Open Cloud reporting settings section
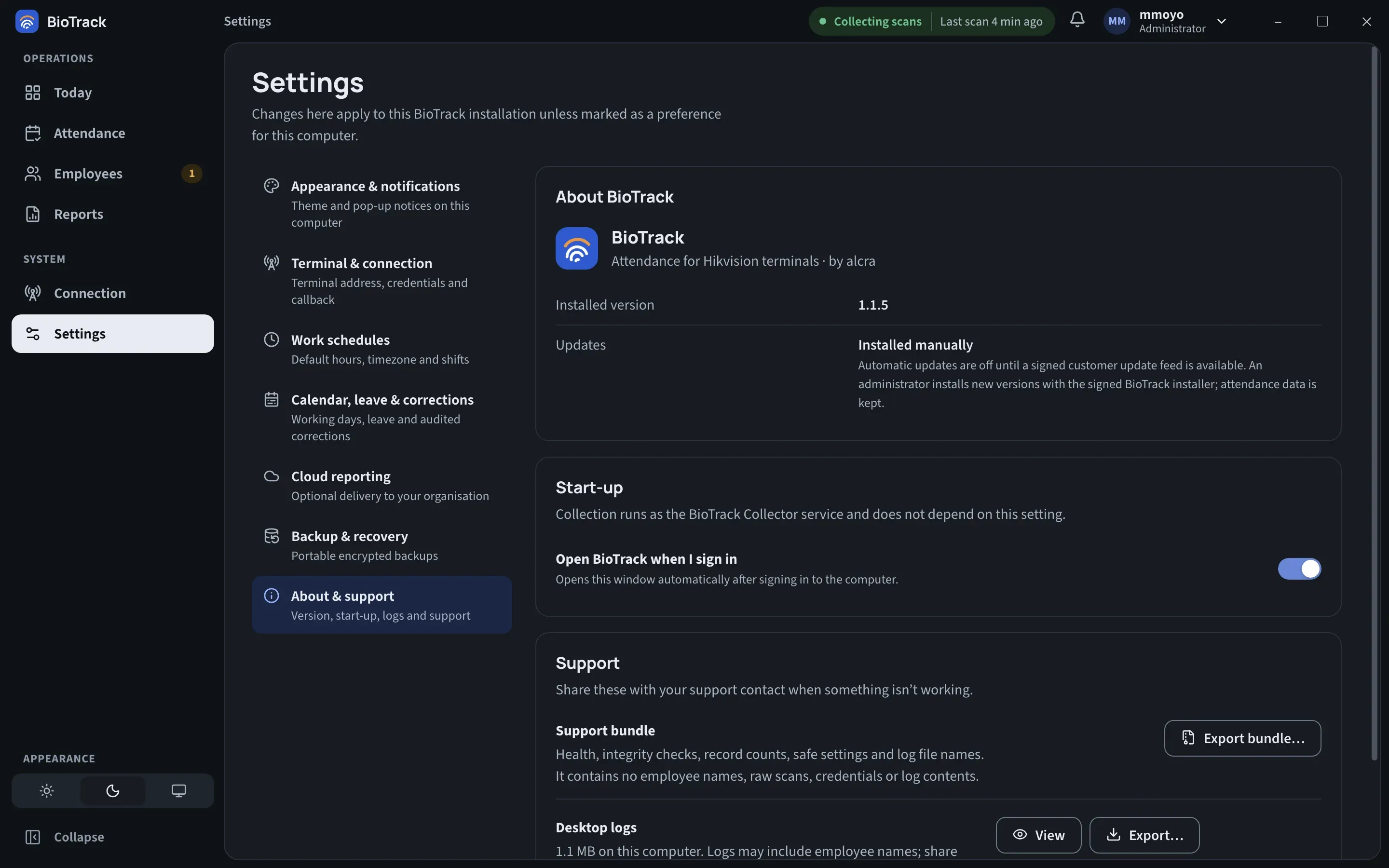This screenshot has width=1389, height=868. tap(381, 486)
